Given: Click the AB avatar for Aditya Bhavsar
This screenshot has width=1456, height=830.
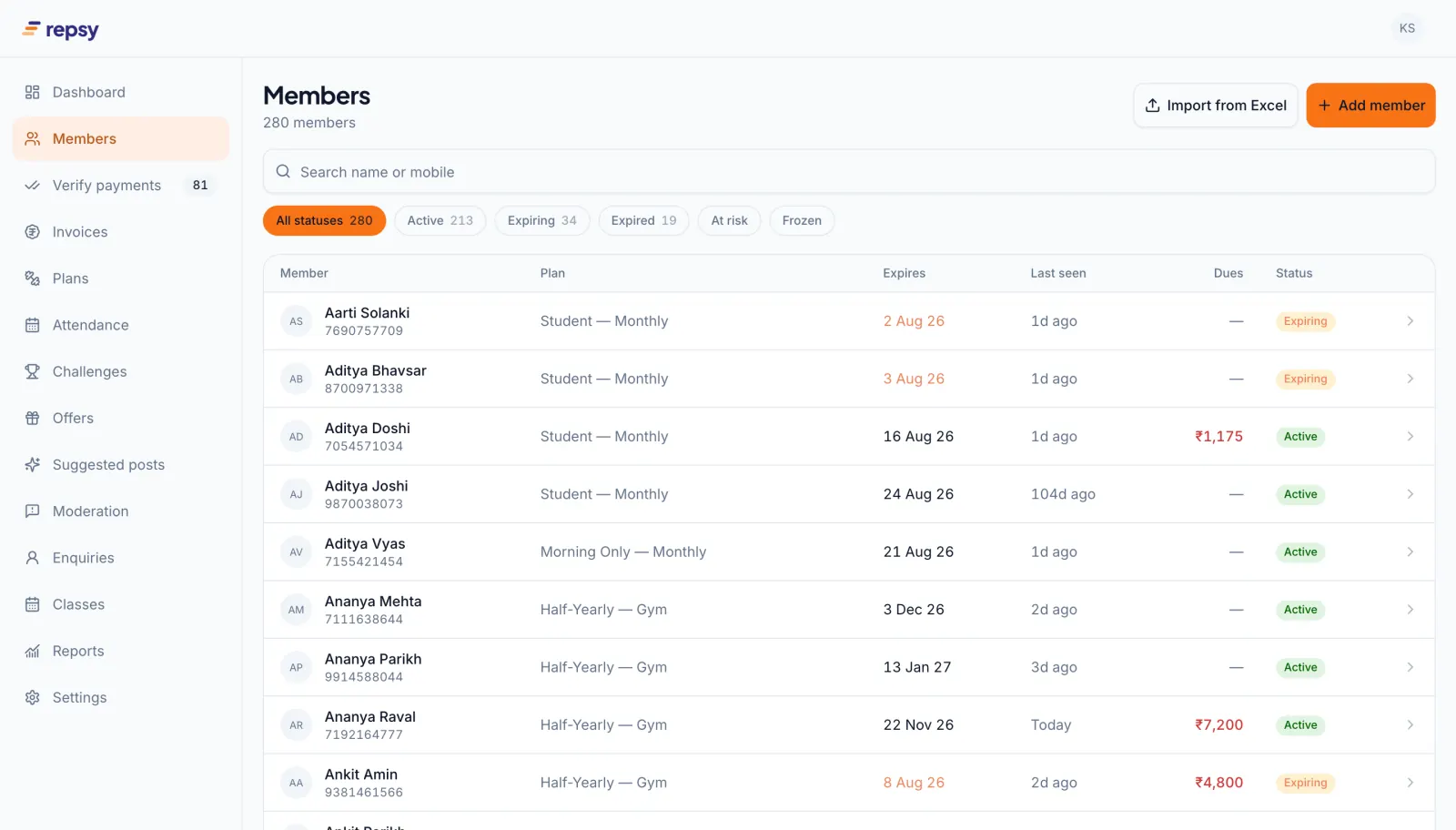Looking at the screenshot, I should [x=296, y=379].
